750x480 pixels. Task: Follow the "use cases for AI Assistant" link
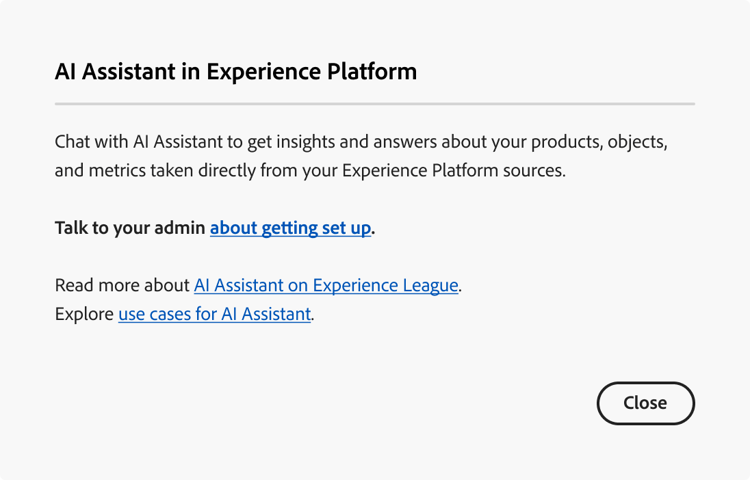click(x=214, y=314)
